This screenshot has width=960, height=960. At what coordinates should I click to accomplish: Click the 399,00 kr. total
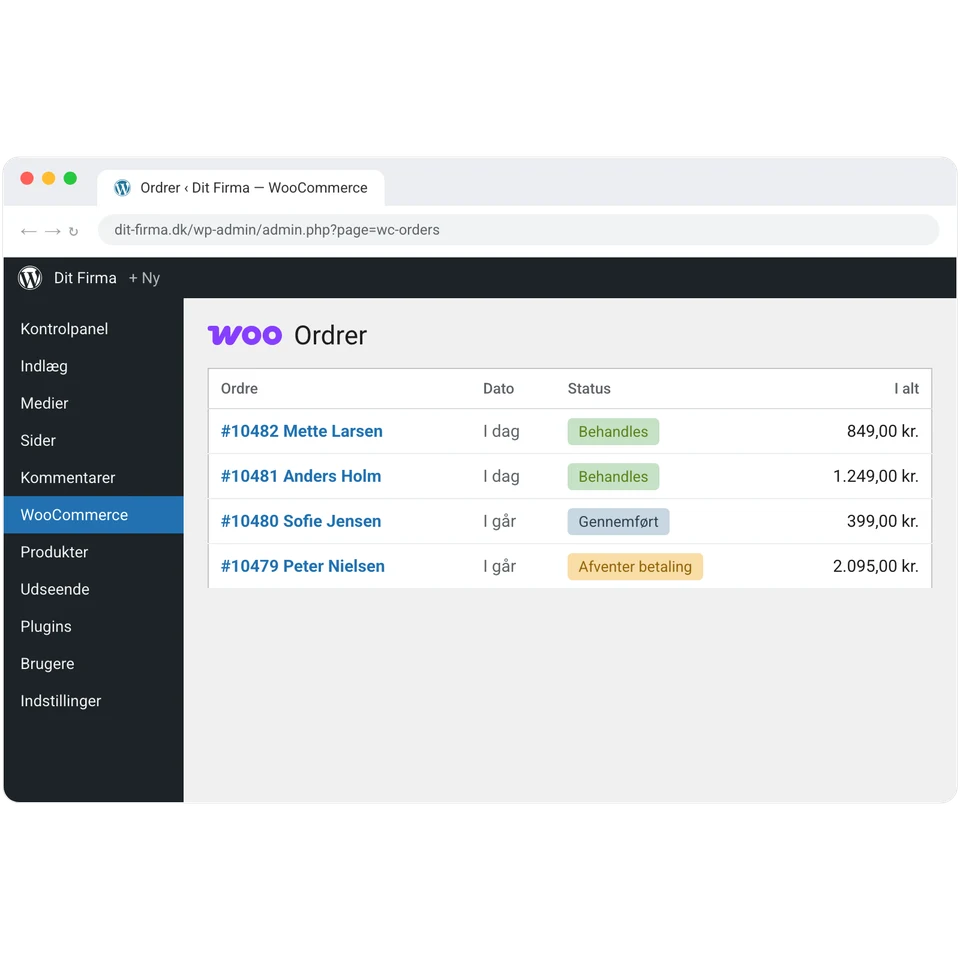tap(882, 521)
